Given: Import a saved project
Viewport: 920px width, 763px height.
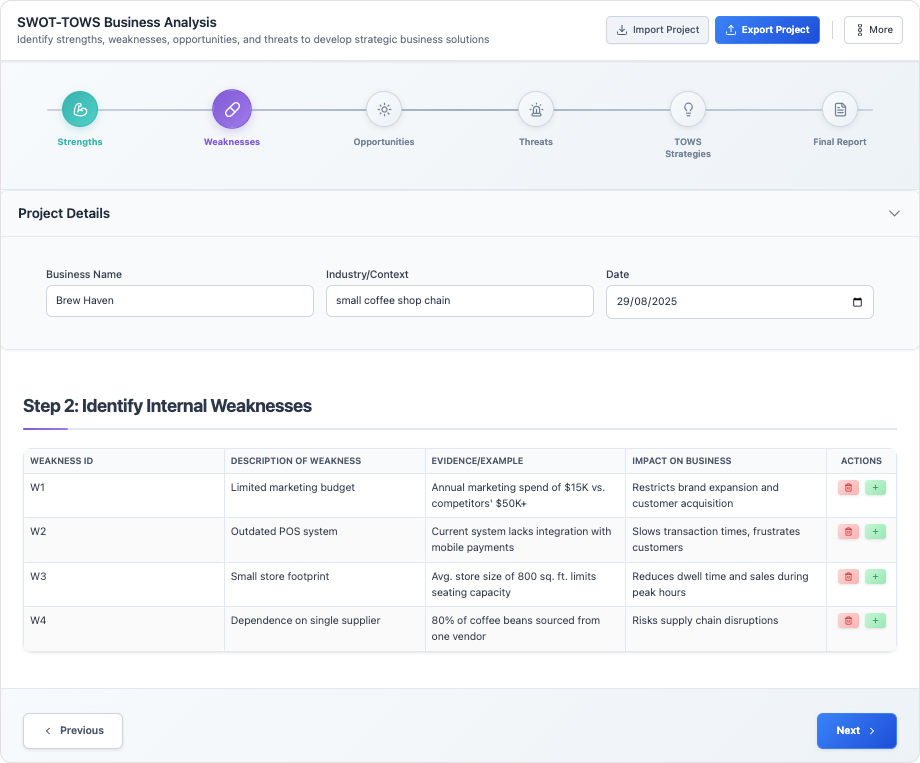Looking at the screenshot, I should (x=657, y=29).
